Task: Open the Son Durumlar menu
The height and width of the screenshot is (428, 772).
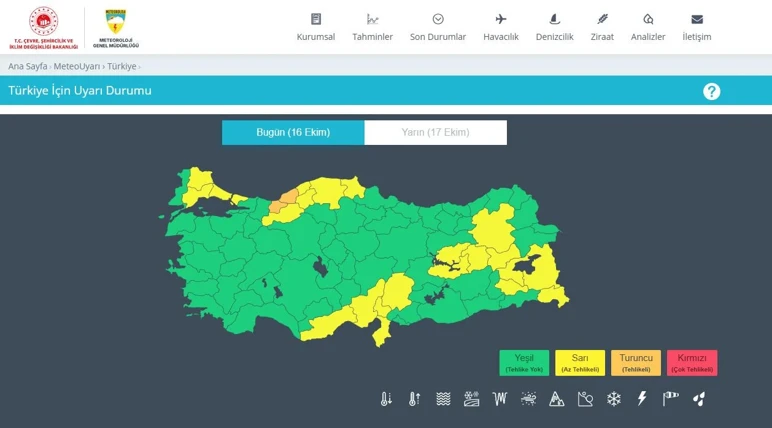Action: (x=438, y=28)
